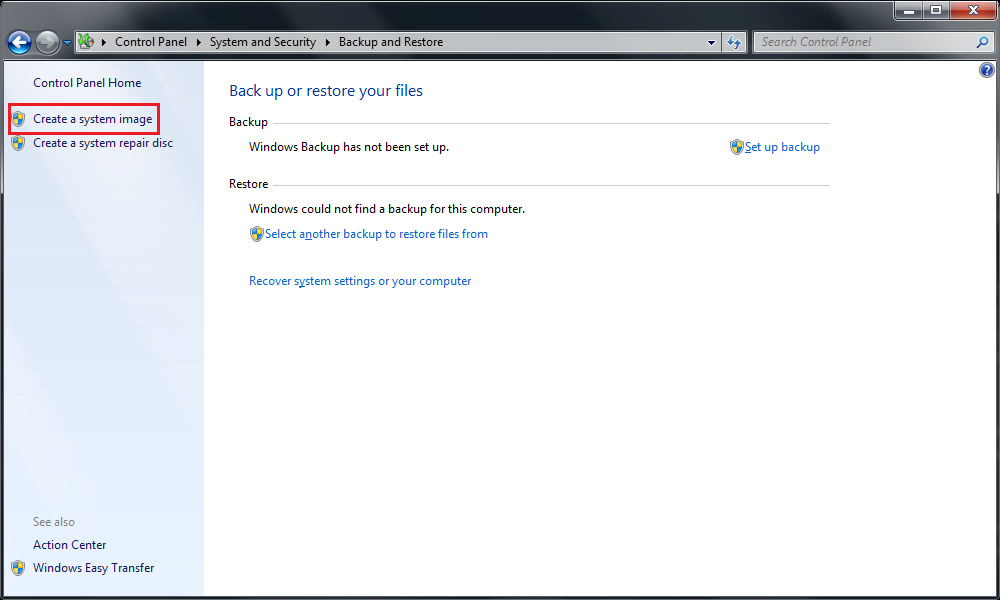Screen dimensions: 1000x600
Task: Click shield icon beside Set up backup
Action: (737, 147)
